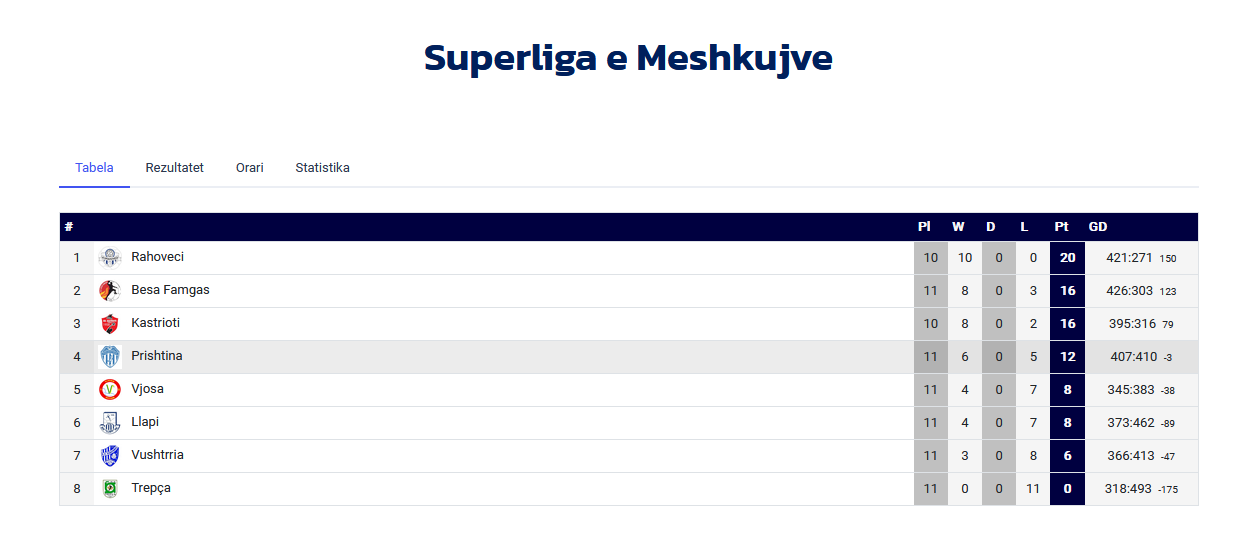
Task: Click the Vushtrria blue club logo
Action: click(110, 456)
